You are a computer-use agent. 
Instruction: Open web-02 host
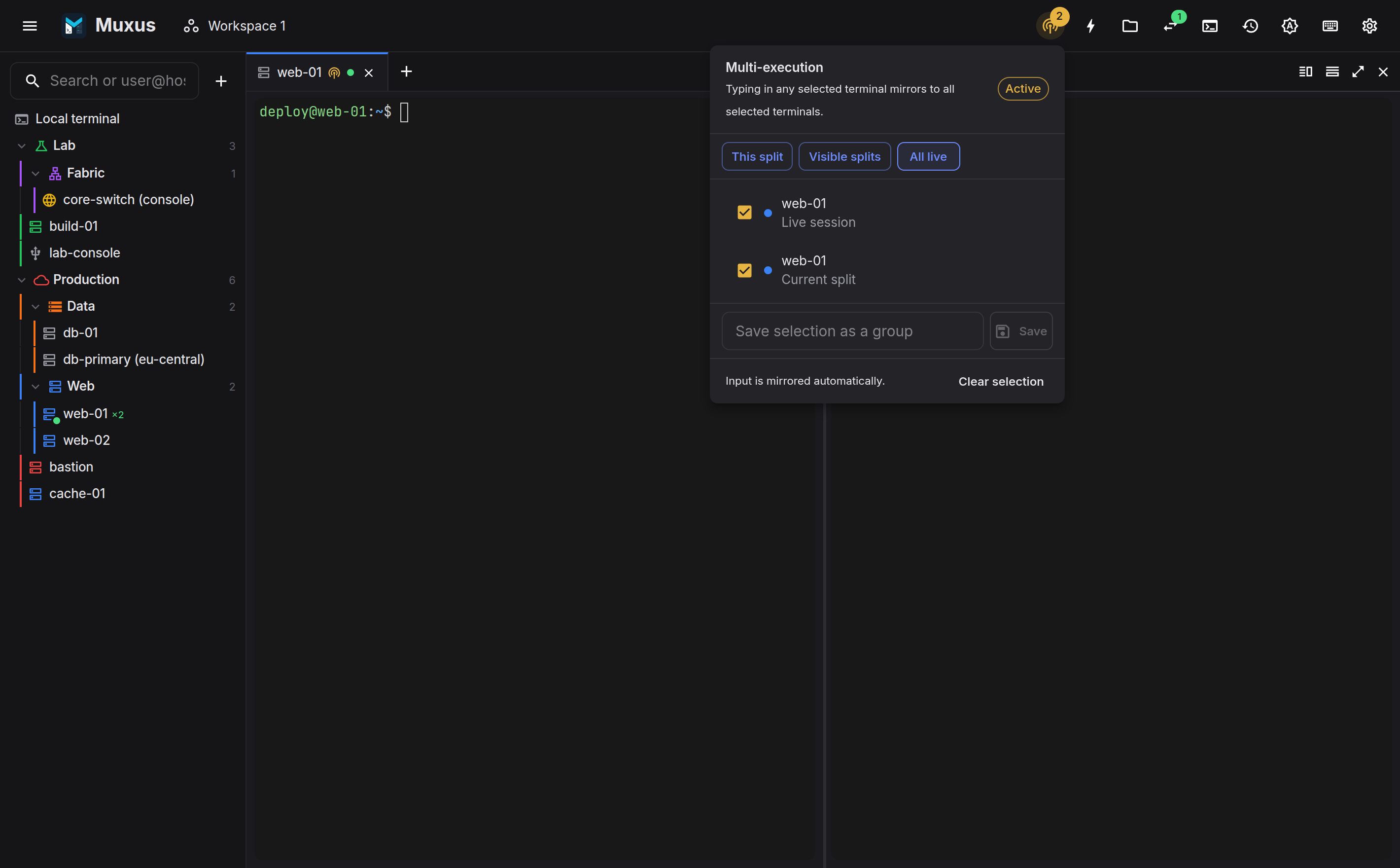[86, 440]
